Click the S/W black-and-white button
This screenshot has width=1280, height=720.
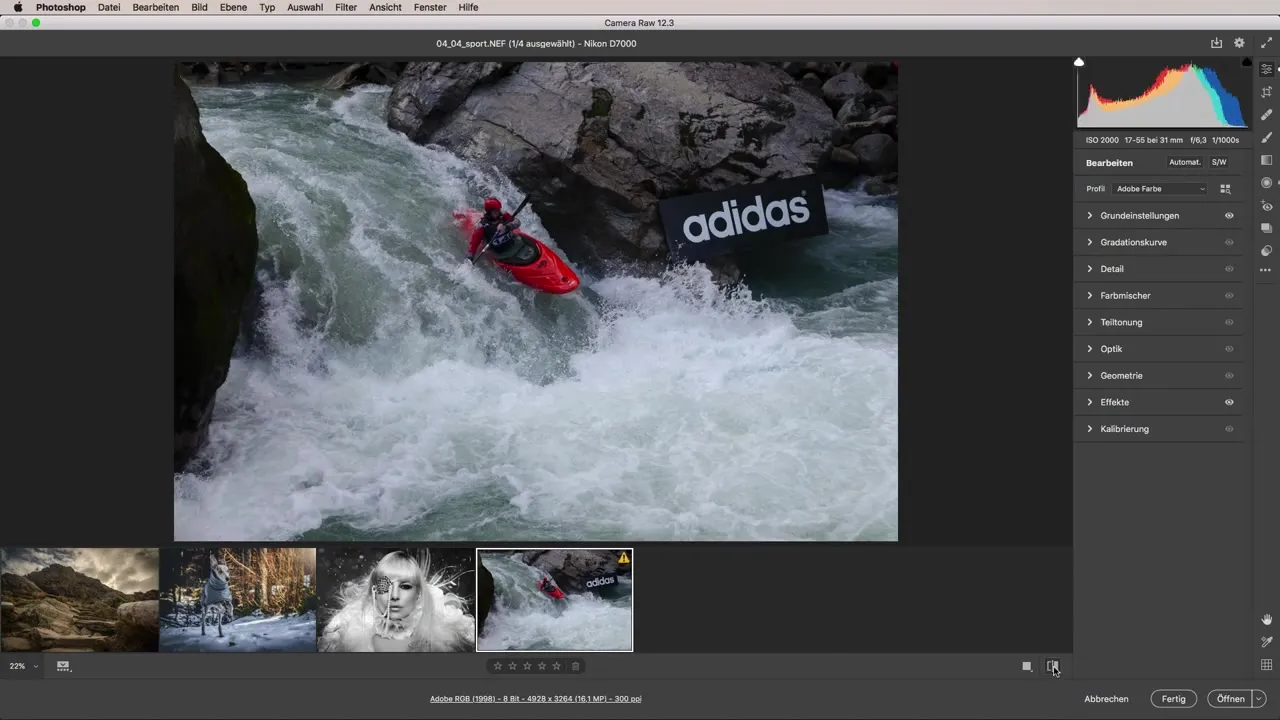[x=1219, y=162]
